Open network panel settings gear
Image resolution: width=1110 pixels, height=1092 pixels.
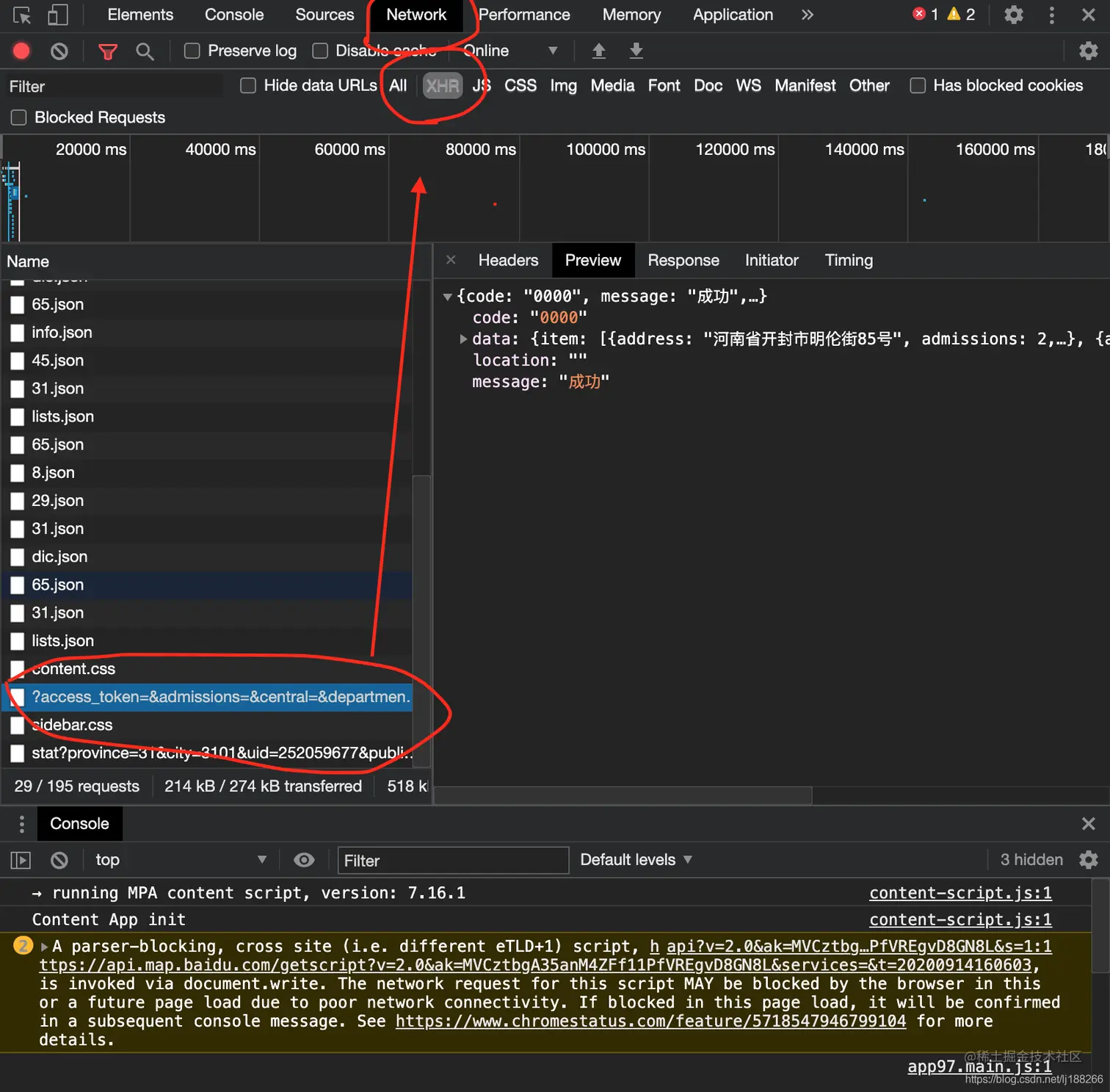[x=1089, y=51]
